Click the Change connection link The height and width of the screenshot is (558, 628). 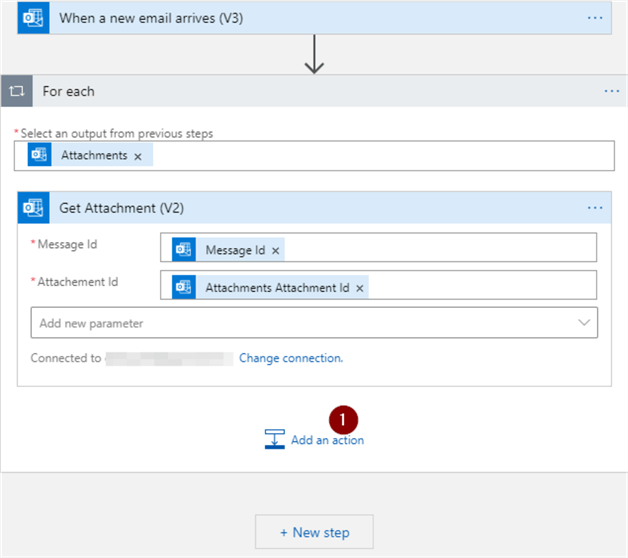pos(290,358)
